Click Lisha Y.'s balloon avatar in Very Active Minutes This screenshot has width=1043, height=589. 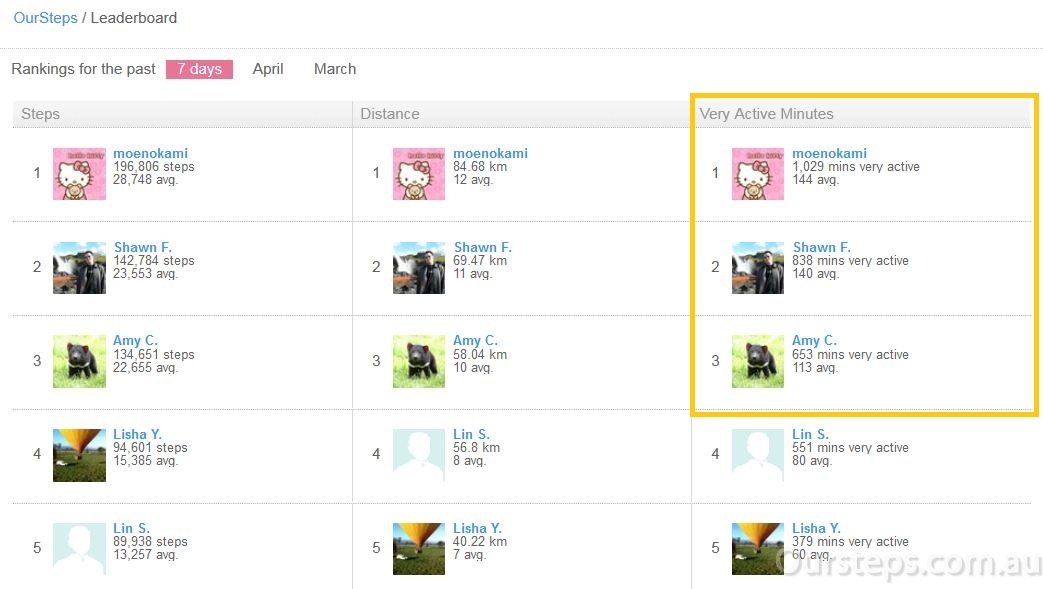[758, 549]
